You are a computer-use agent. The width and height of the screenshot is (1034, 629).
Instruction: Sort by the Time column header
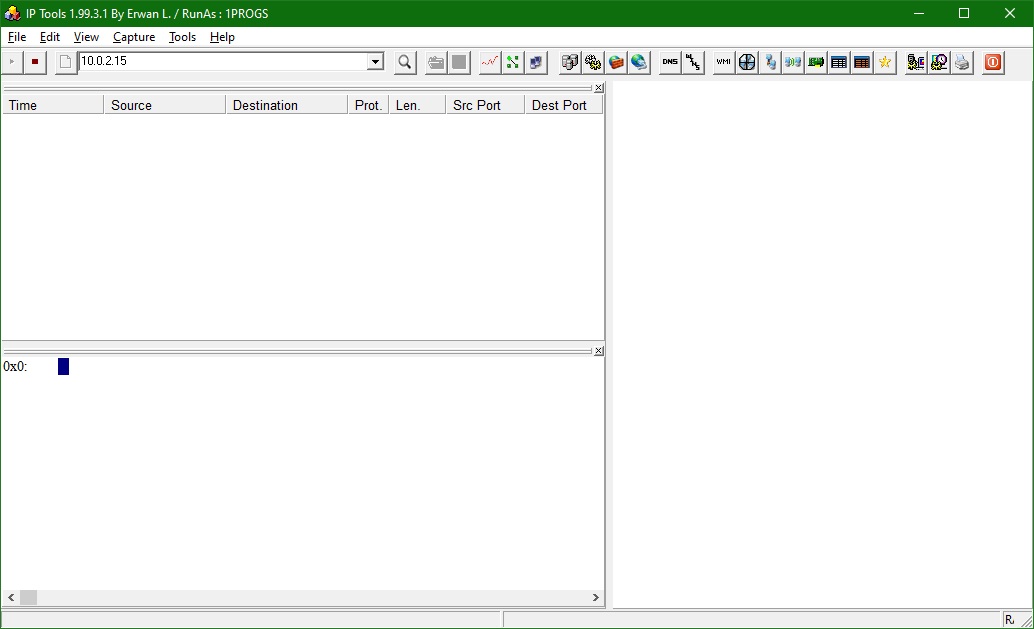[53, 105]
